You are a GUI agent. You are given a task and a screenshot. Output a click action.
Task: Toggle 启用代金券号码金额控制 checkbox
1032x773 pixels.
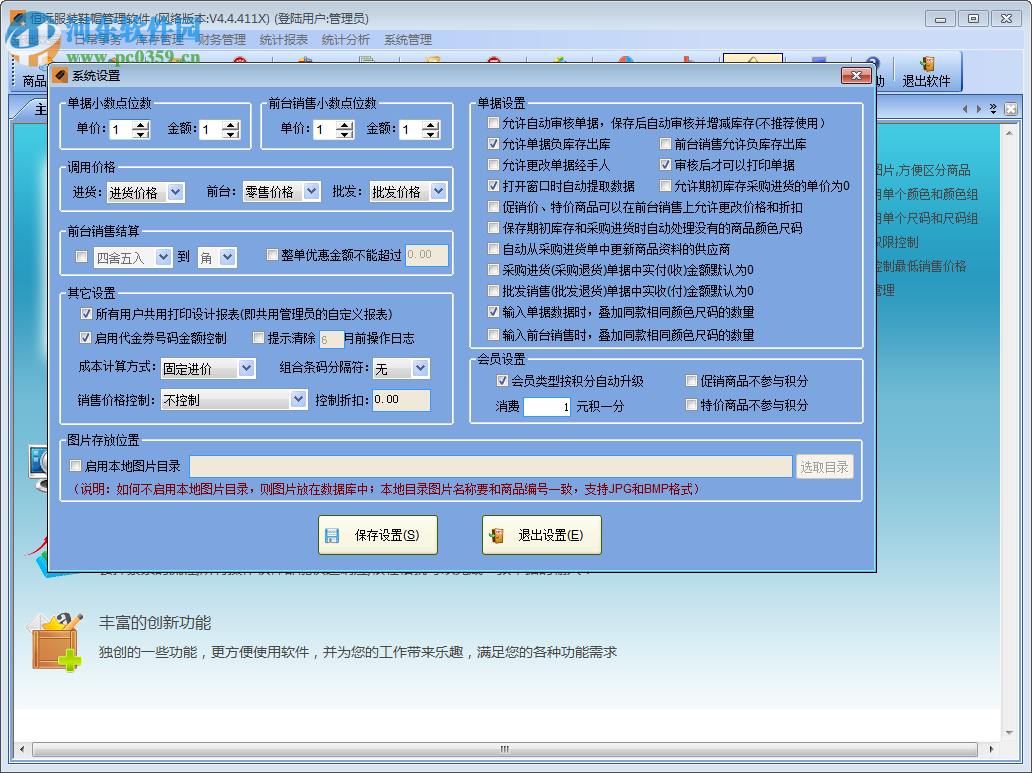click(x=85, y=338)
